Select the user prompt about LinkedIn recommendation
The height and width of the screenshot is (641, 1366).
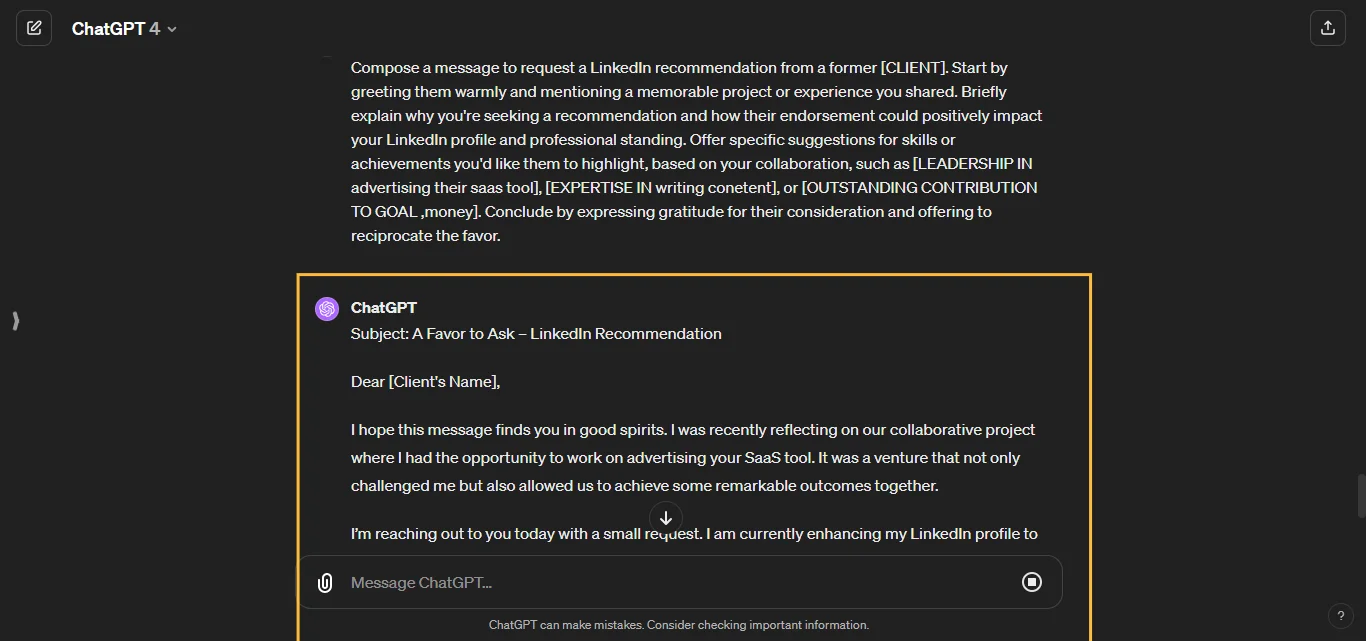point(696,151)
